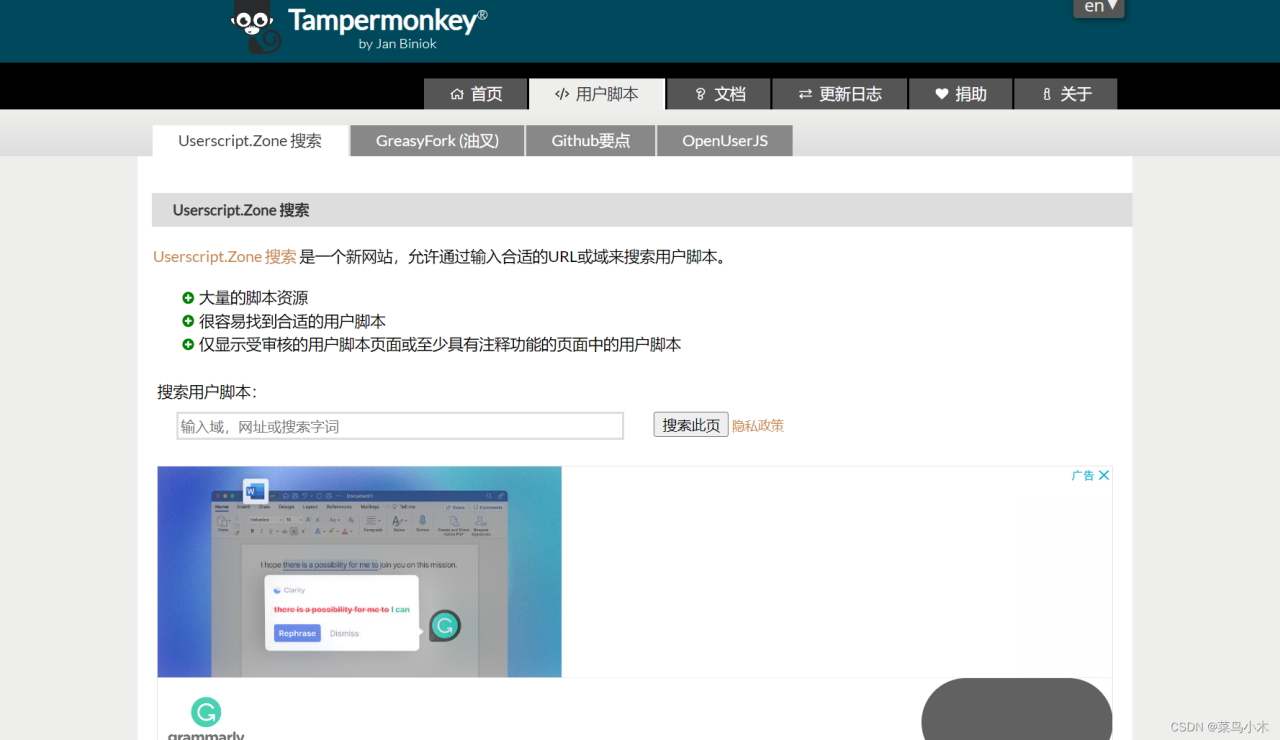
Task: Switch to the GreasyFork (油叉) sub-tab
Action: [437, 141]
